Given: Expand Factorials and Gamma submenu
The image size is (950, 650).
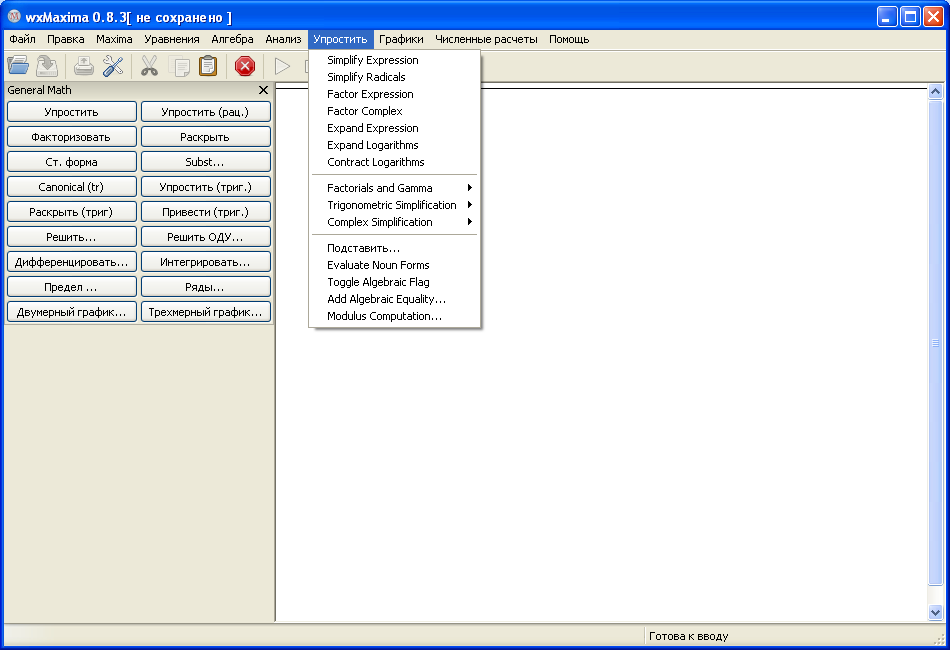Looking at the screenshot, I should click(x=395, y=188).
